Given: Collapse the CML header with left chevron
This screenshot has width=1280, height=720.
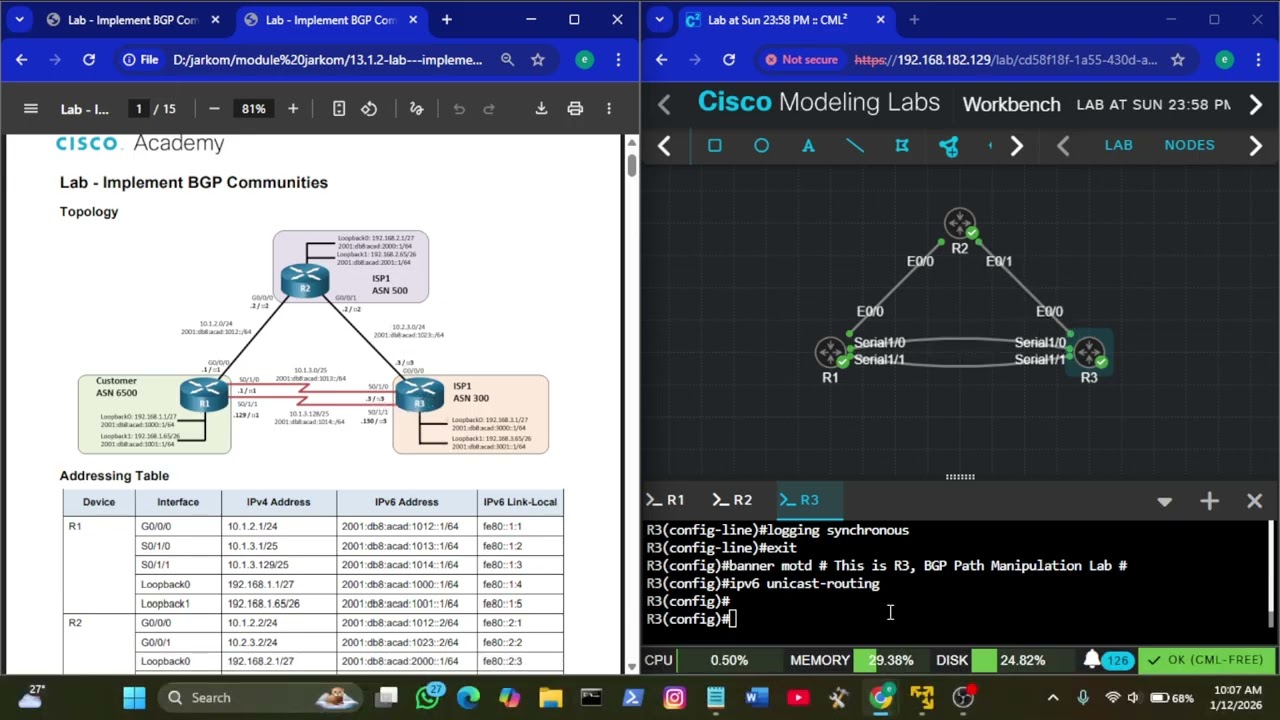Looking at the screenshot, I should point(664,104).
